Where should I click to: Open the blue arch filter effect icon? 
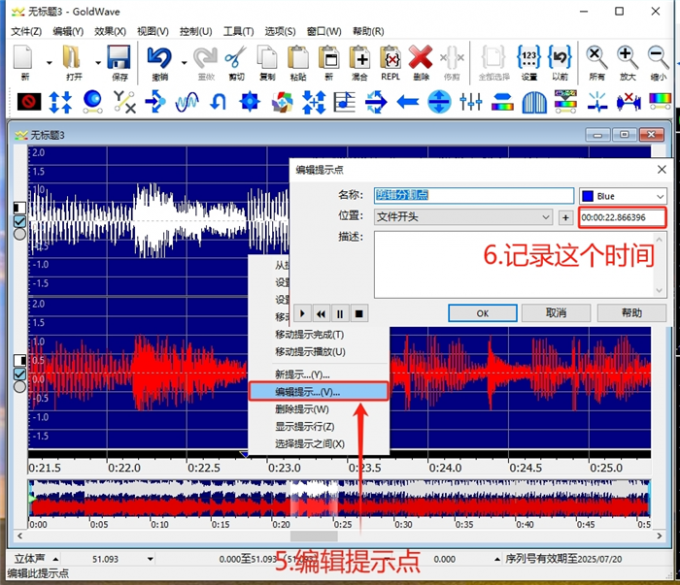pos(534,102)
